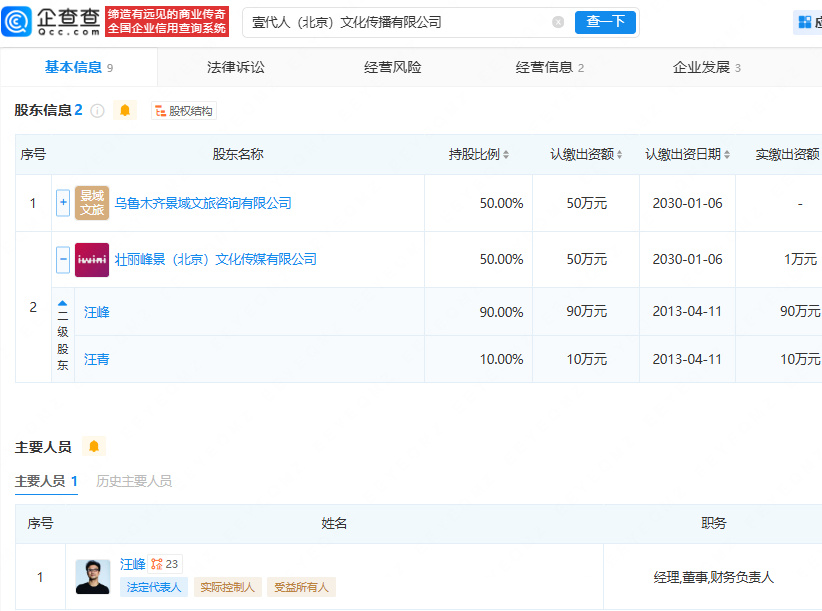Click the 经理,董事,财务负责人 cell
The height and width of the screenshot is (611, 822).
point(713,577)
